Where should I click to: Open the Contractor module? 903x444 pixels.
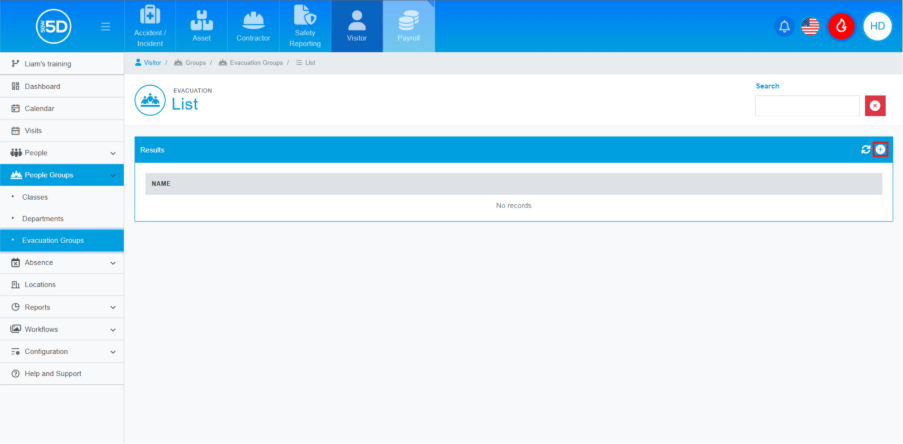pos(253,26)
